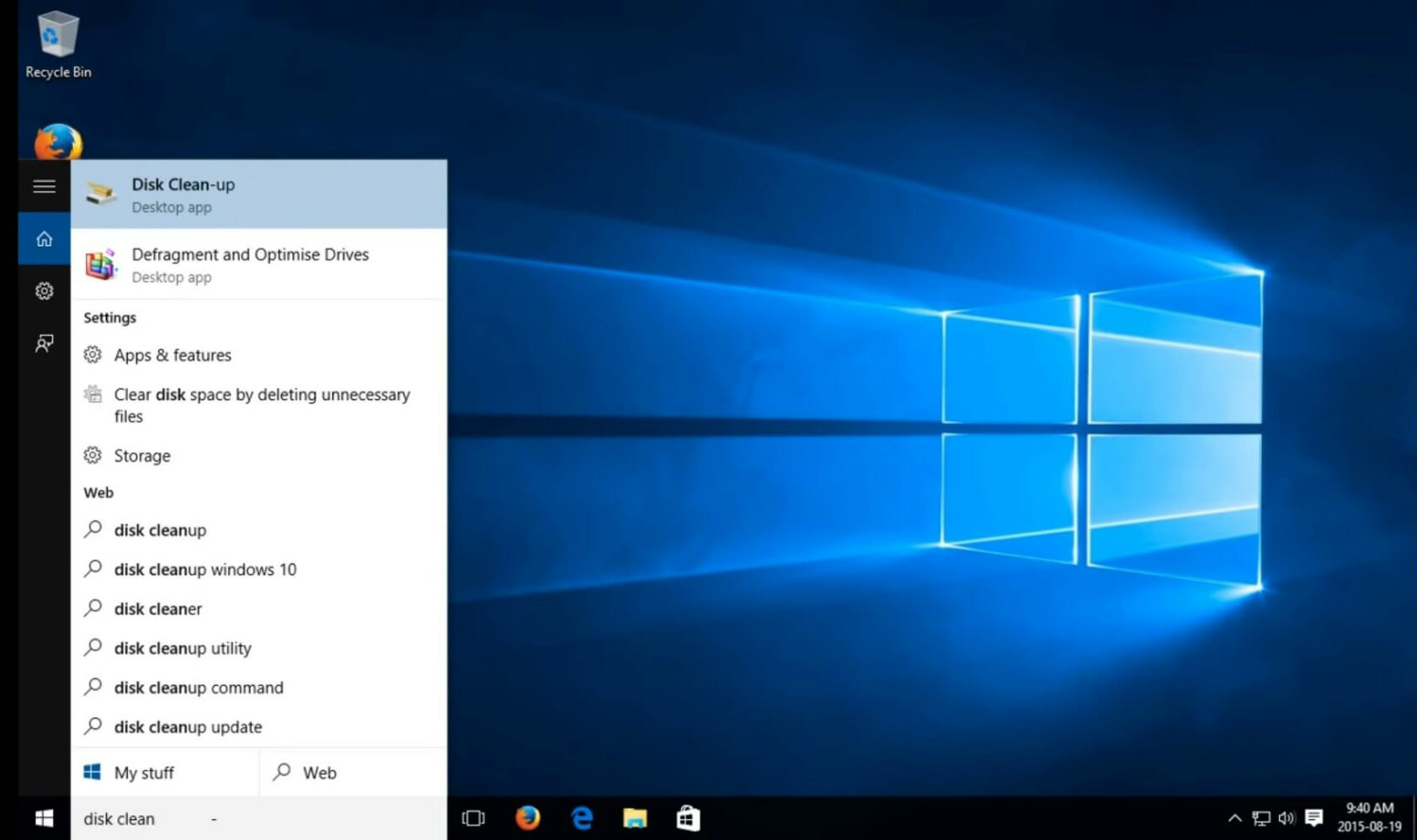Click the feedback icon in sidebar
Image resolution: width=1417 pixels, height=840 pixels.
click(45, 343)
